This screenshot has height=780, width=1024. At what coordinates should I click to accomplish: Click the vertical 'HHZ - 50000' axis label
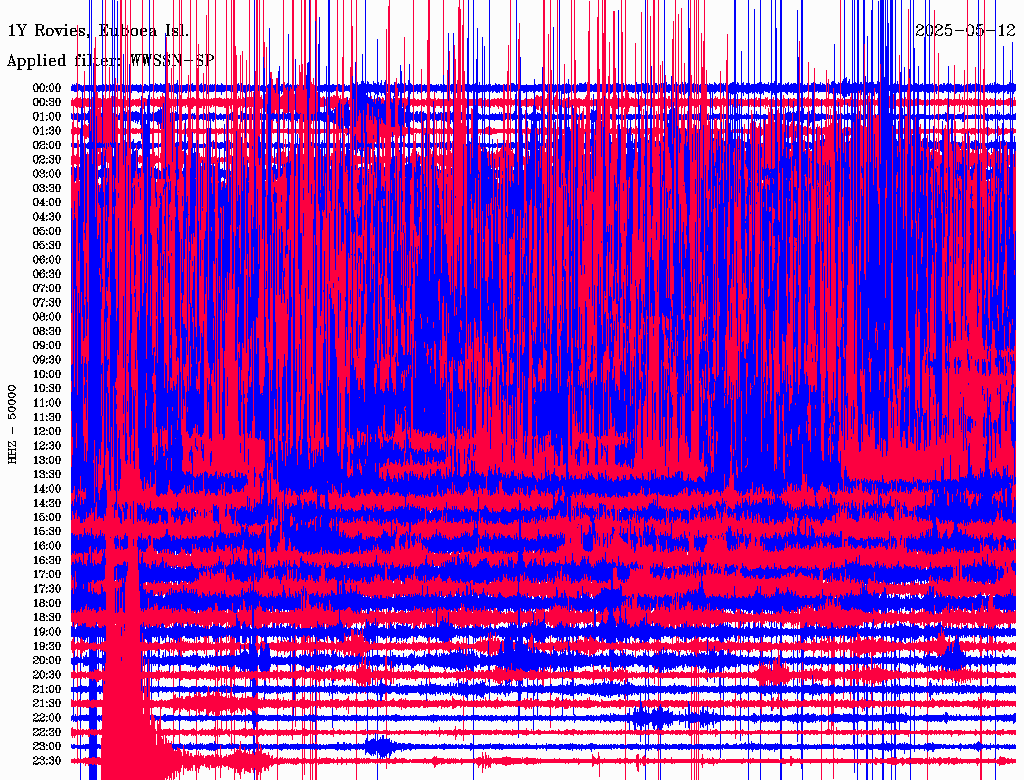(x=13, y=423)
